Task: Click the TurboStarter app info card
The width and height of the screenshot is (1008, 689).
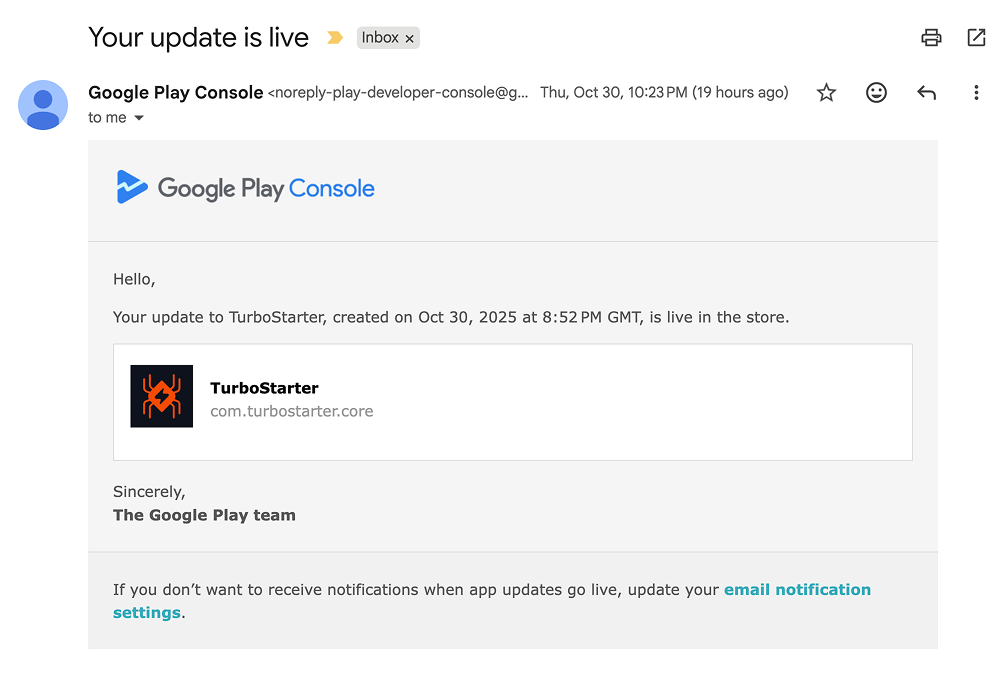Action: click(x=512, y=401)
